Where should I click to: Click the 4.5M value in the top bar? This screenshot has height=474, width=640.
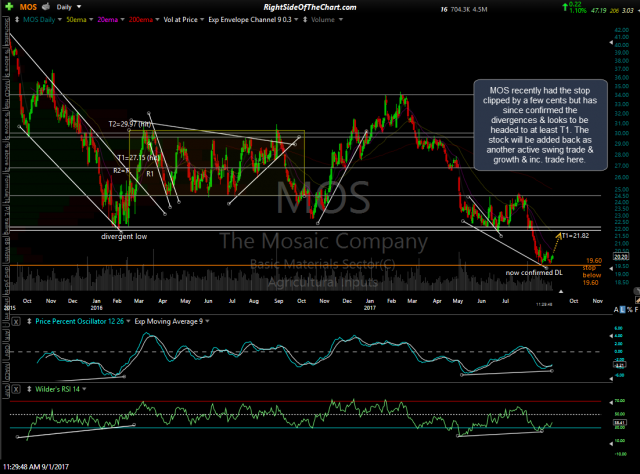480,9
